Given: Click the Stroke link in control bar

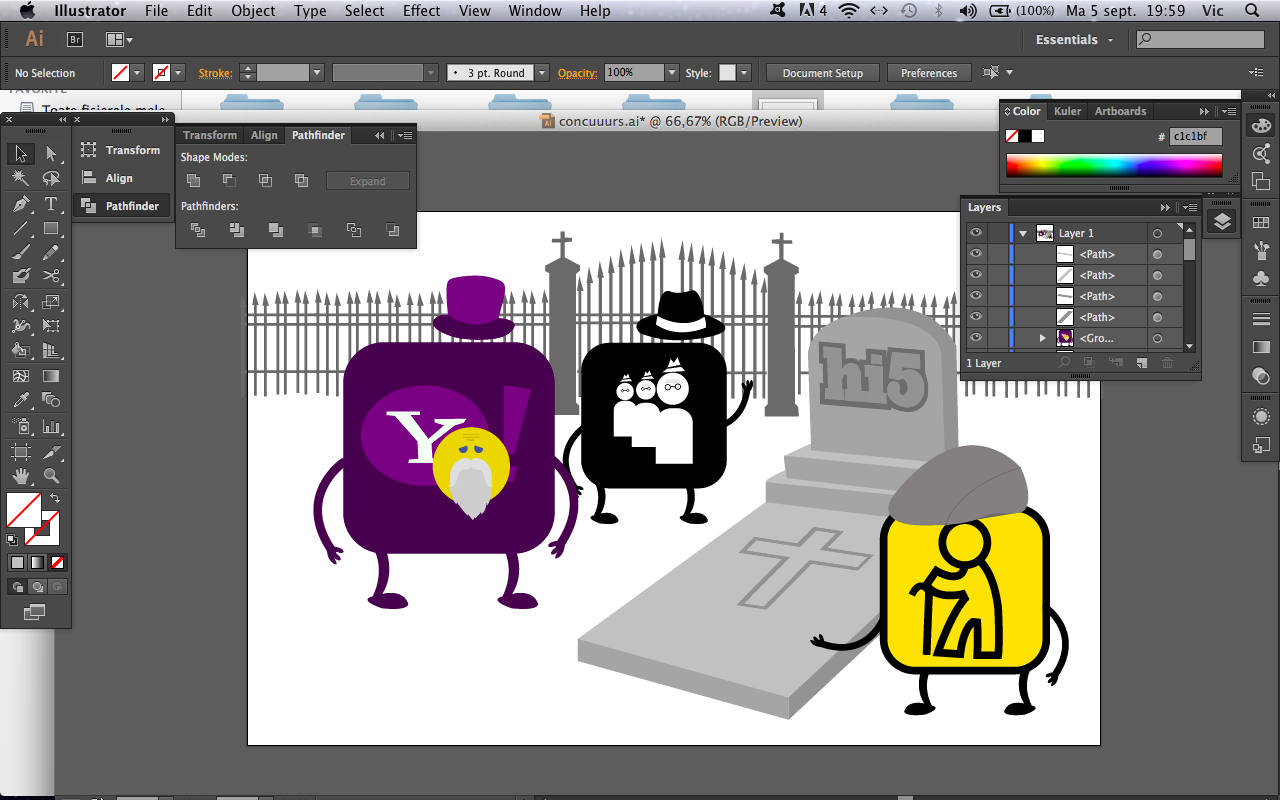Looking at the screenshot, I should [215, 73].
